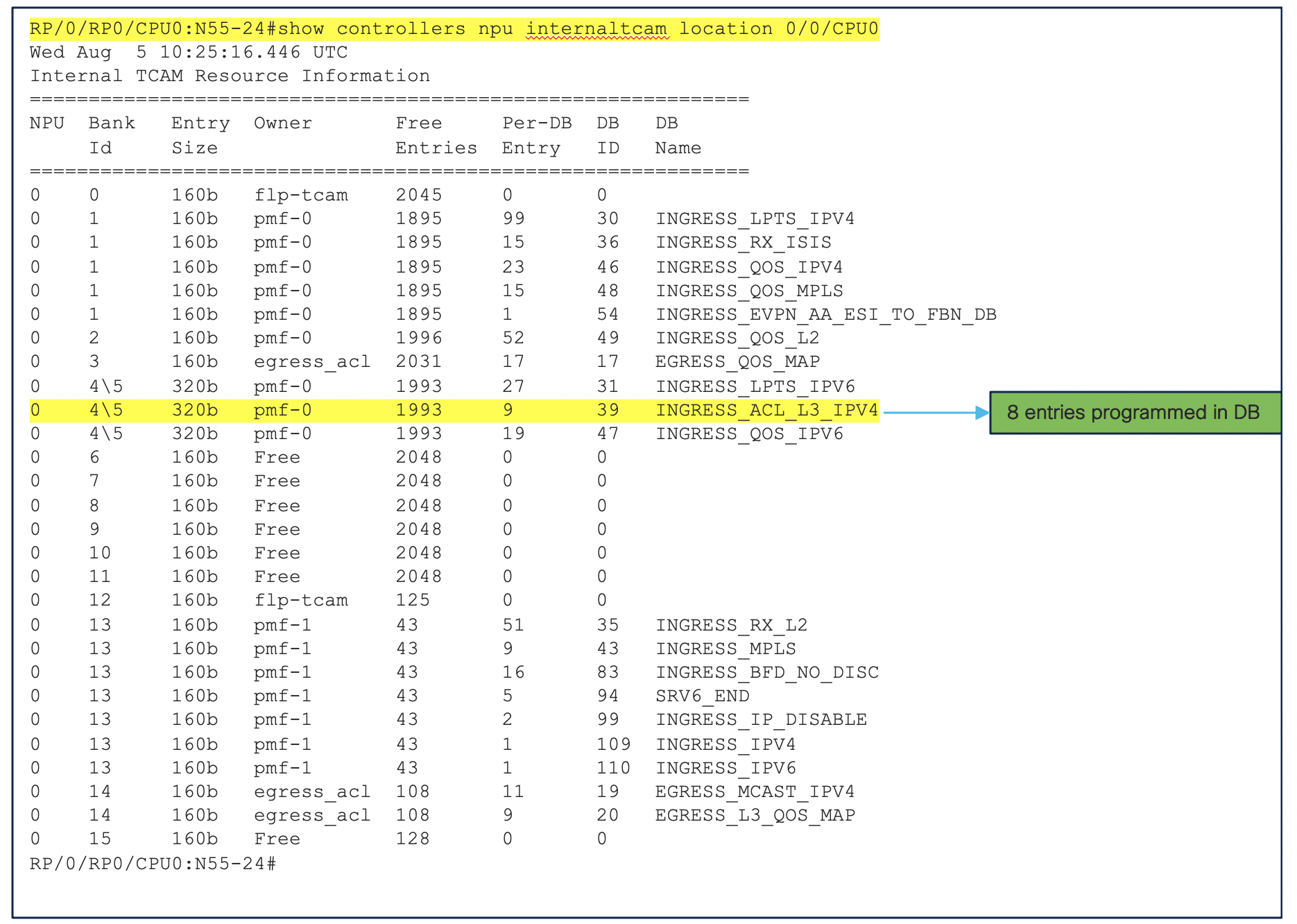This screenshot has width=1297, height=924.
Task: Select INGRESS_LPTS_IPV6 database name
Action: coord(755,387)
